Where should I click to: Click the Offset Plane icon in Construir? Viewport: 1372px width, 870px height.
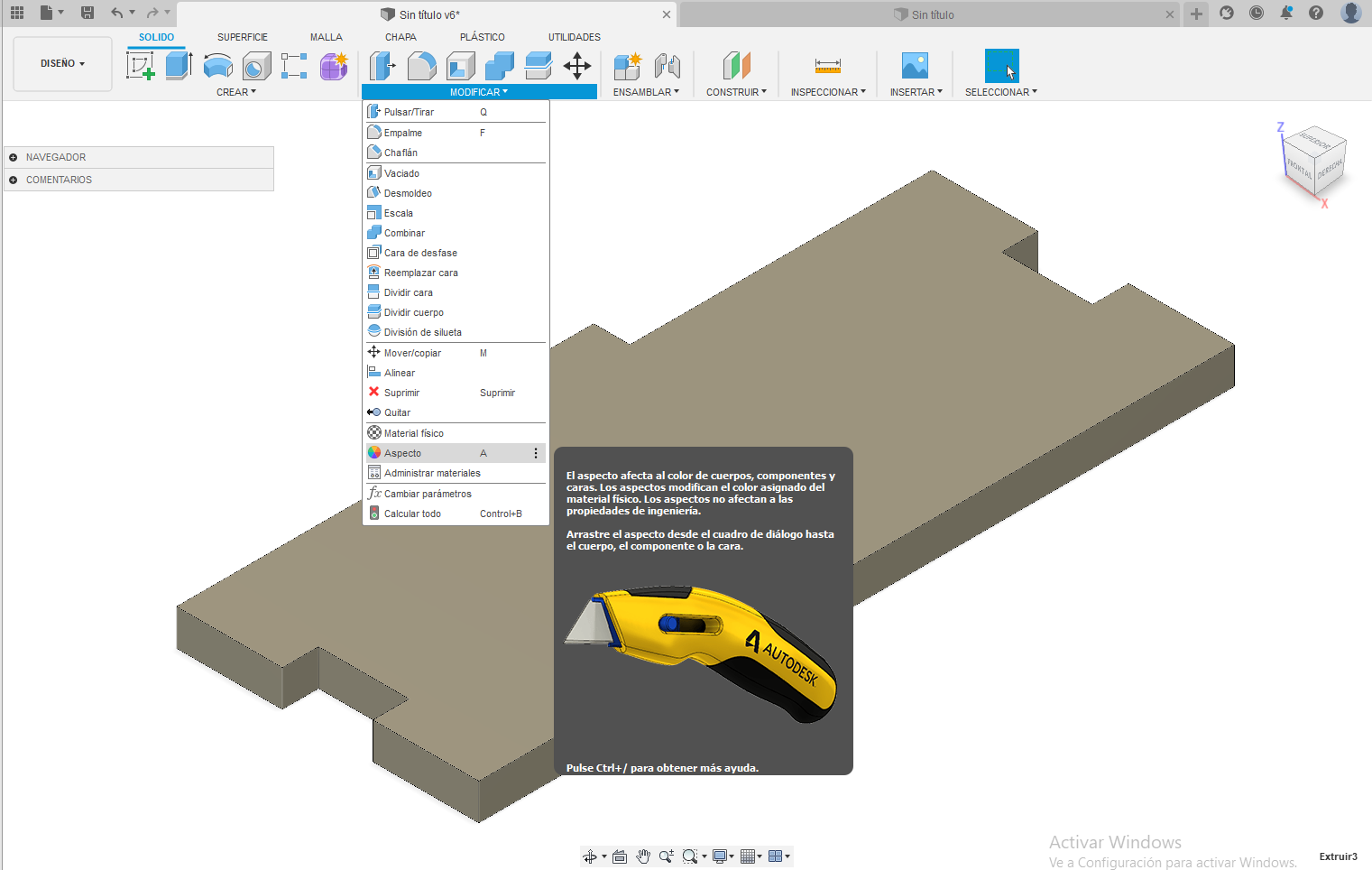click(736, 65)
